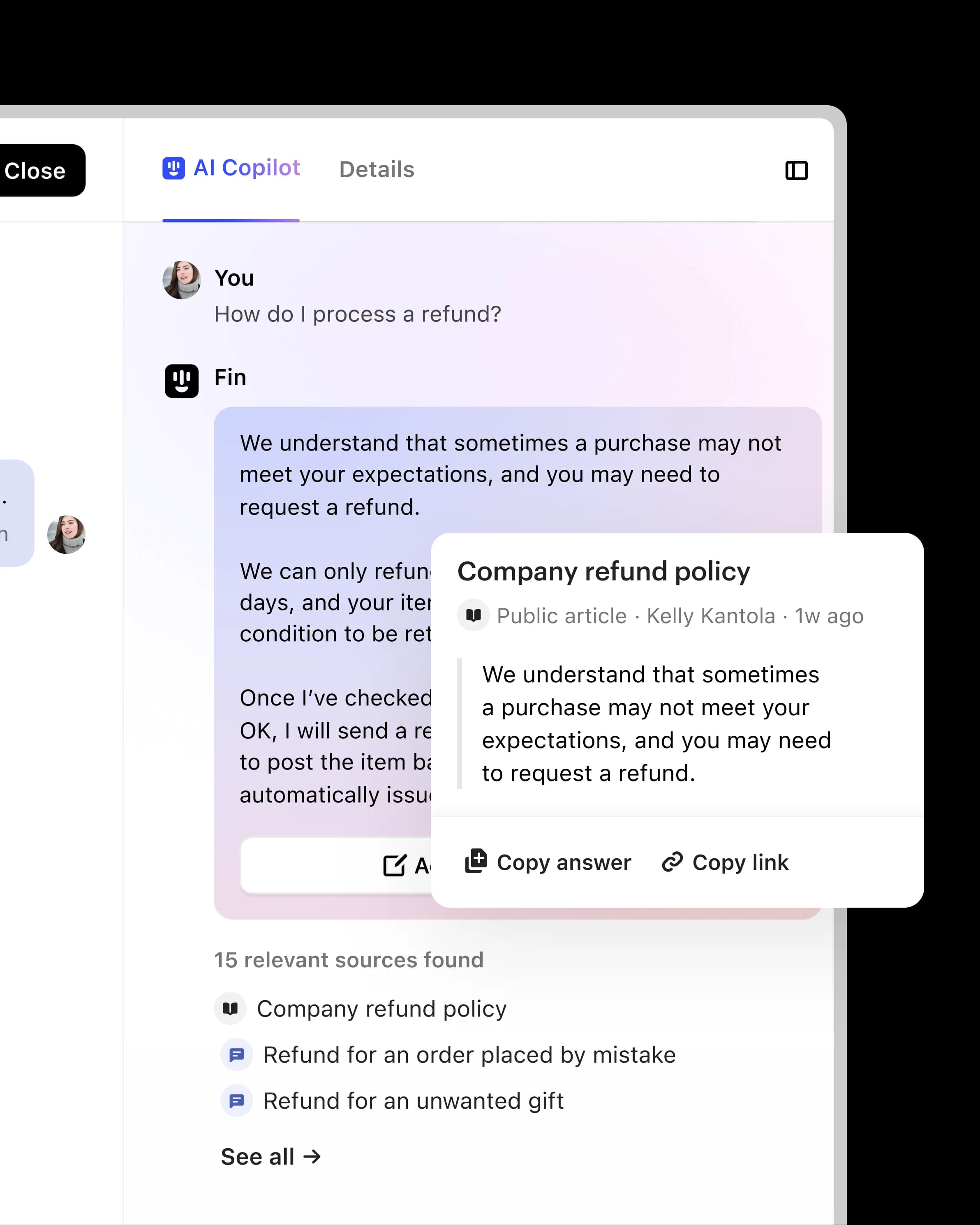Click the AI Copilot logo icon
This screenshot has width=980, height=1225.
(x=174, y=168)
